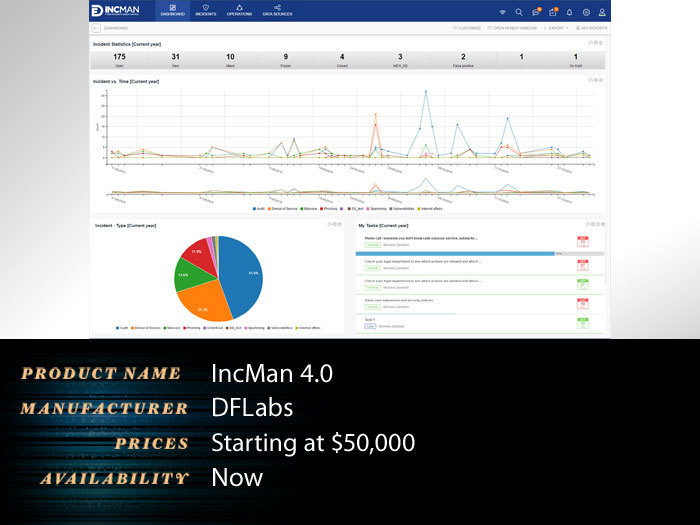The height and width of the screenshot is (525, 700).
Task: Toggle Undefined in pie chart legend
Action: click(x=213, y=328)
